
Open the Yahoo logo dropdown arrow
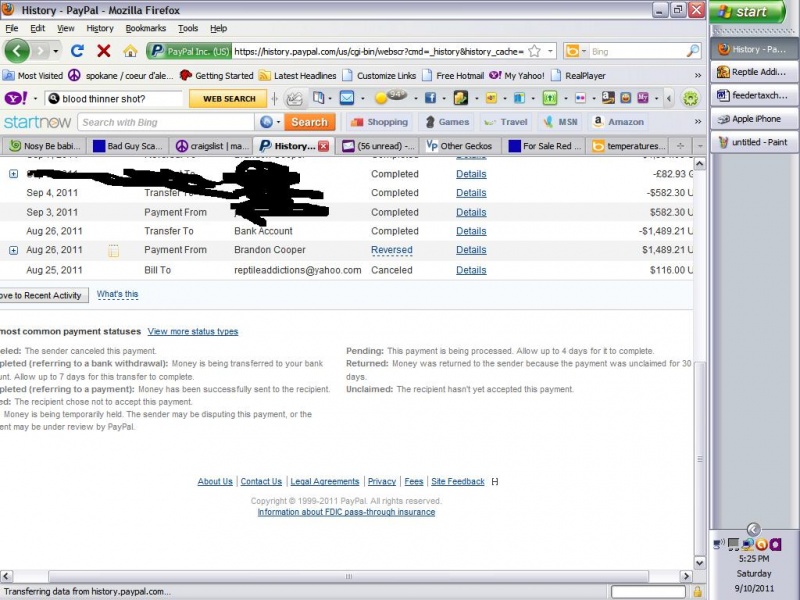35,98
